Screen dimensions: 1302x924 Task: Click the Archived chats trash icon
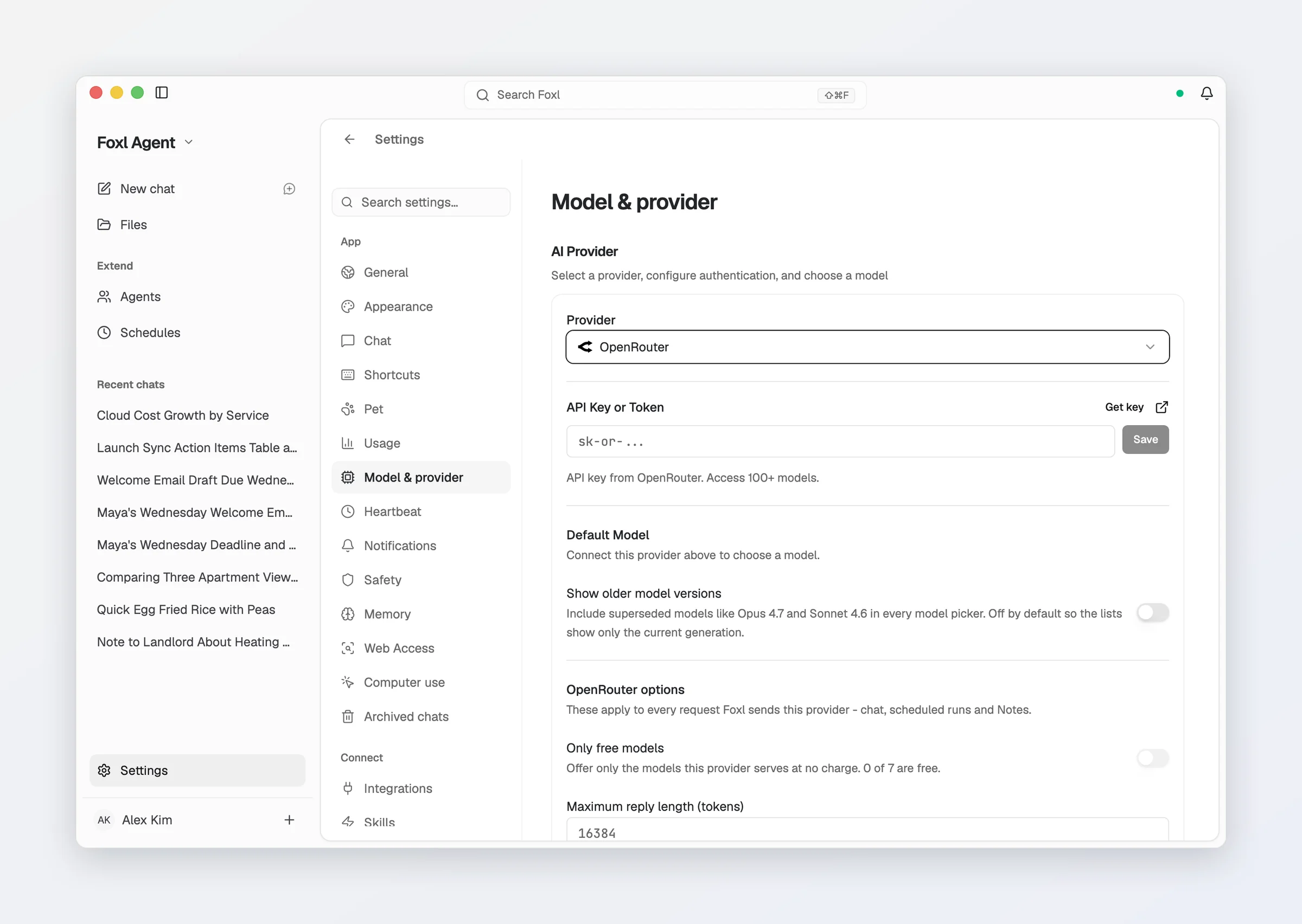click(348, 716)
